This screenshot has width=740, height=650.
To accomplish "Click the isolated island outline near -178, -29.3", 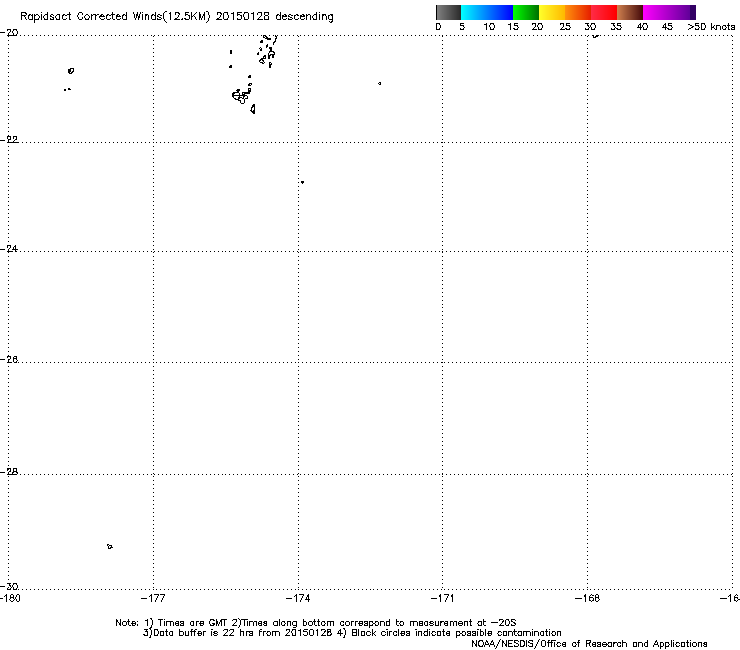I will pyautogui.click(x=109, y=547).
